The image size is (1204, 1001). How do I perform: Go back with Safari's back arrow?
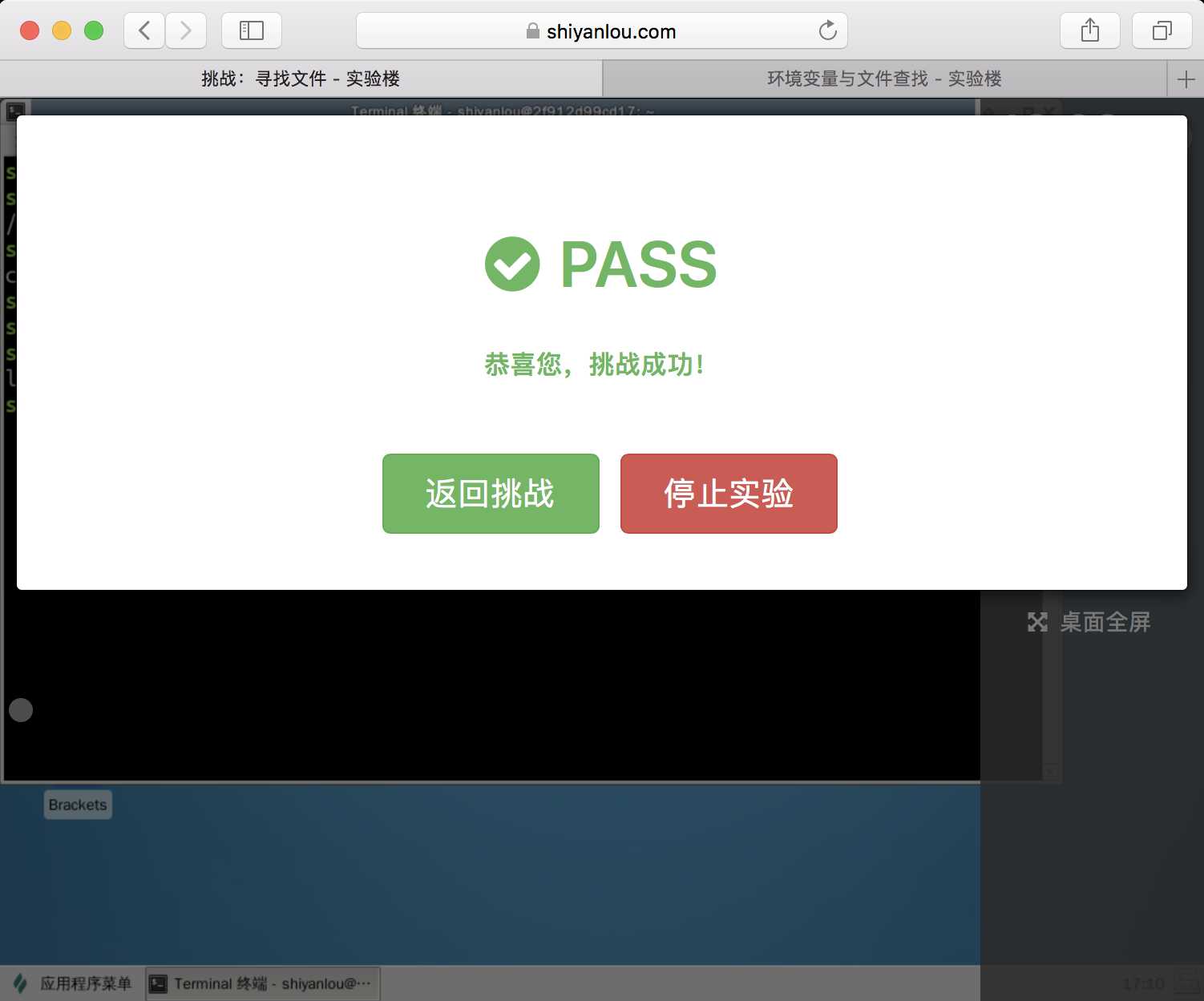(145, 31)
